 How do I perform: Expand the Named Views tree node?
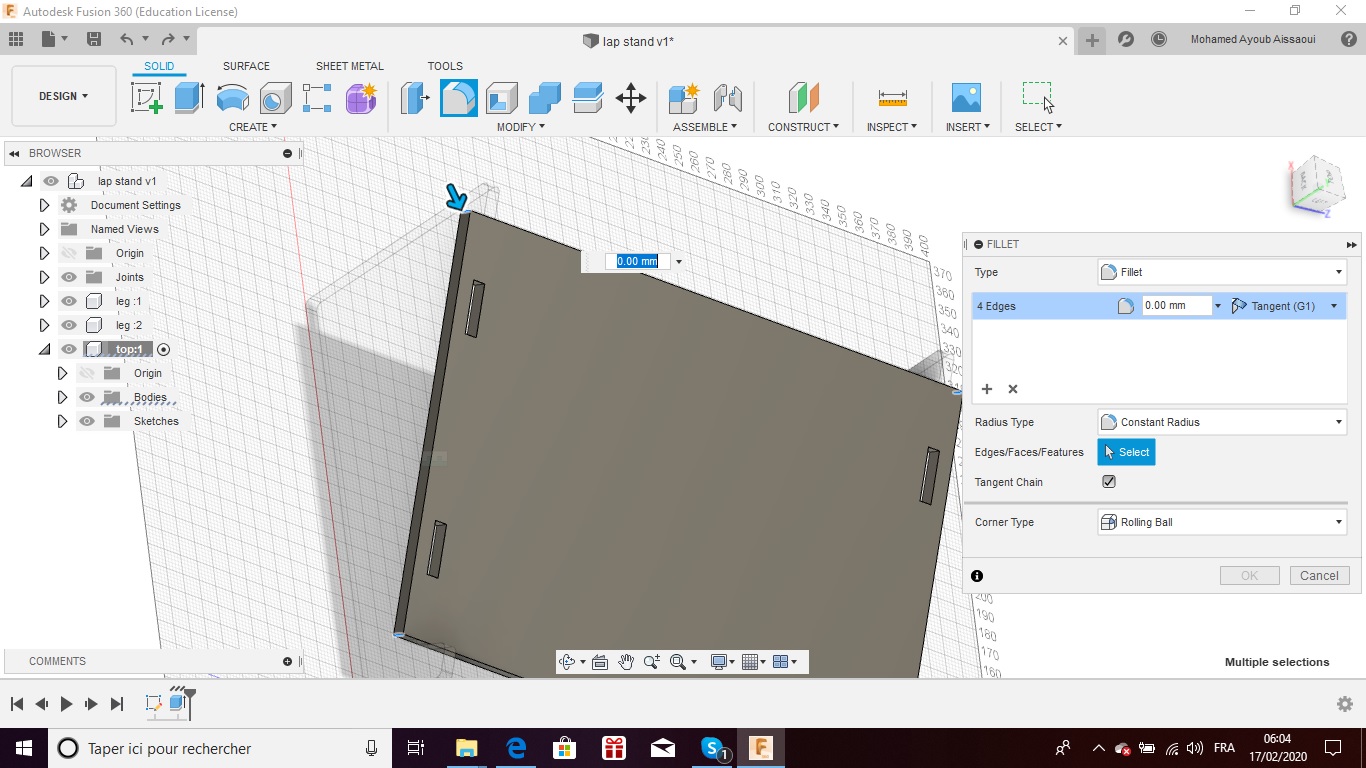pyautogui.click(x=44, y=229)
